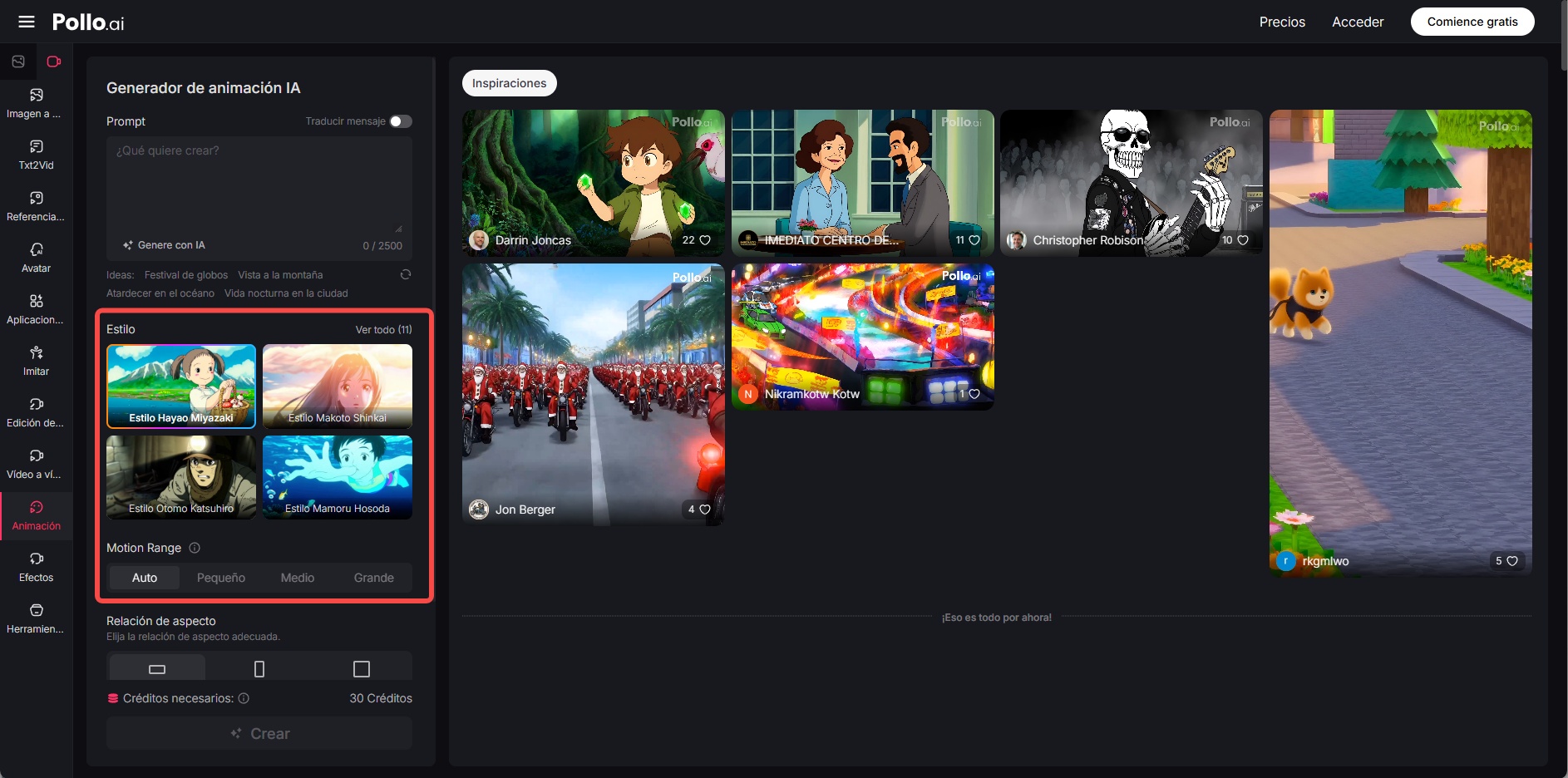Viewport: 1568px width, 778px height.
Task: Set Motion Range to Auto
Action: (145, 578)
